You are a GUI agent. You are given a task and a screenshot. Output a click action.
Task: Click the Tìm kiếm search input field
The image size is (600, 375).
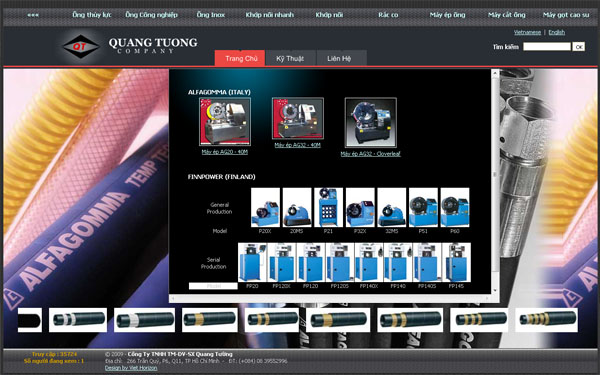coord(547,46)
